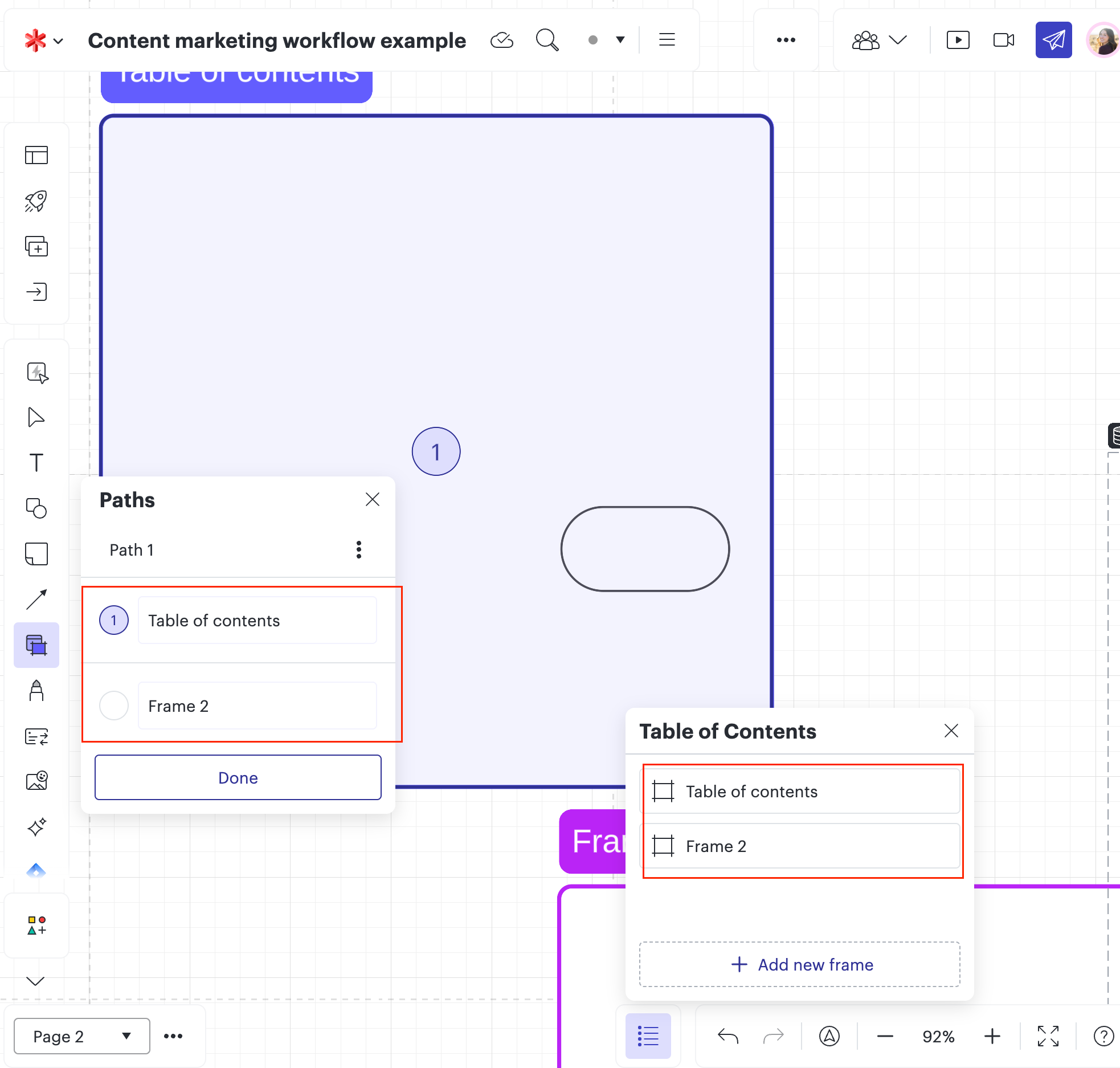This screenshot has width=1120, height=1068.
Task: Click the gray status dot indicator
Action: pos(593,40)
